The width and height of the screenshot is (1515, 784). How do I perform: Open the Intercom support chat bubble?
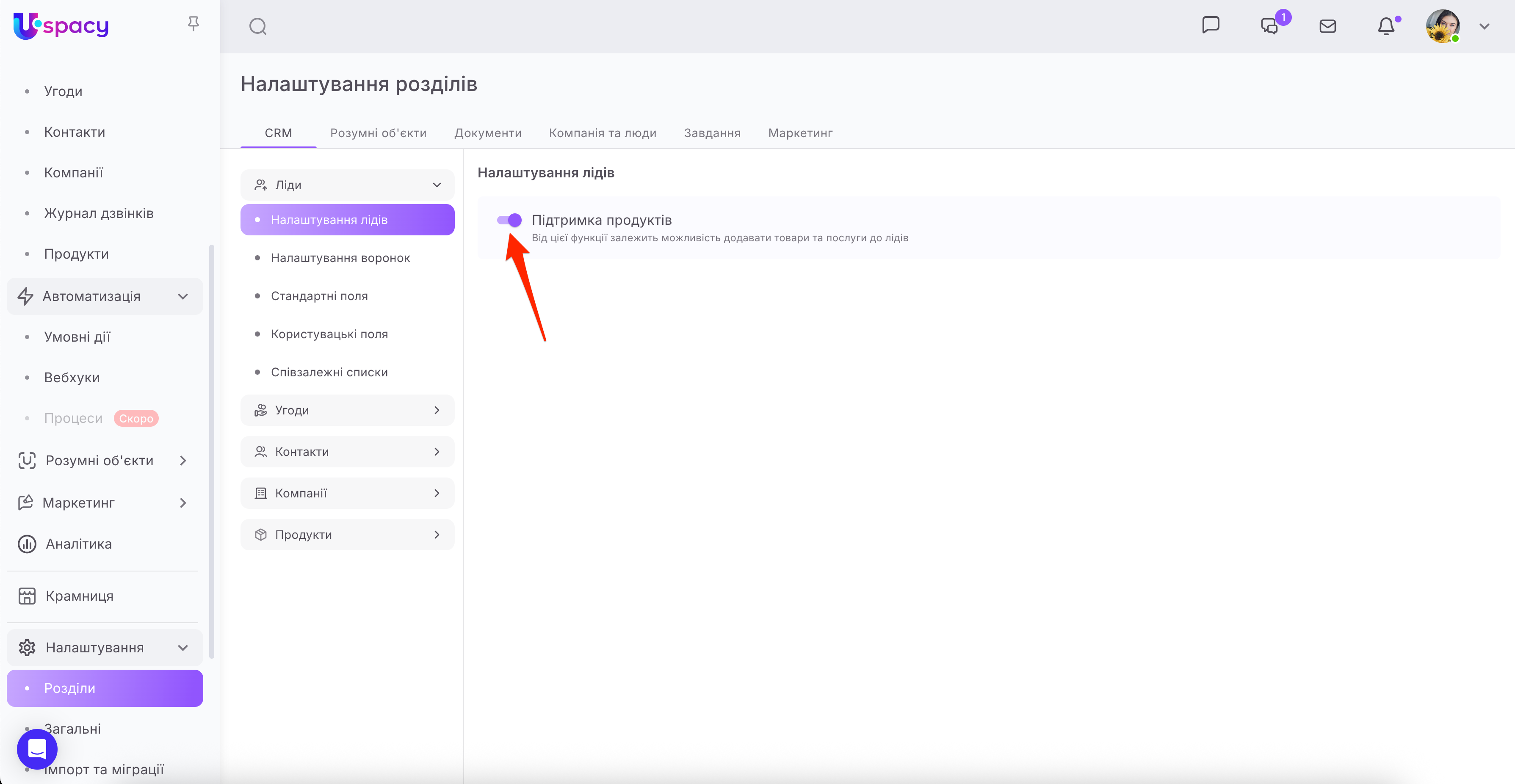(37, 749)
